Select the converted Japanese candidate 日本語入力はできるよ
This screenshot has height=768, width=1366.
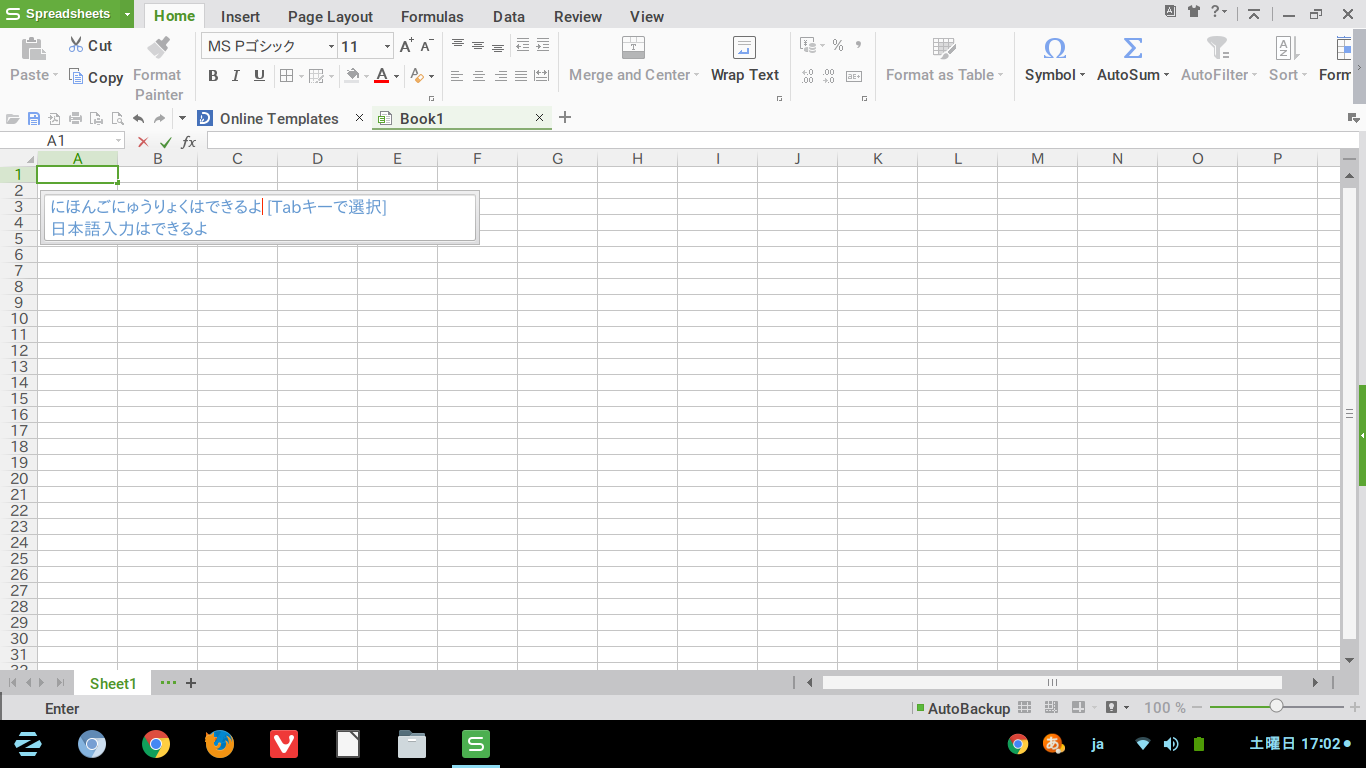tap(130, 229)
